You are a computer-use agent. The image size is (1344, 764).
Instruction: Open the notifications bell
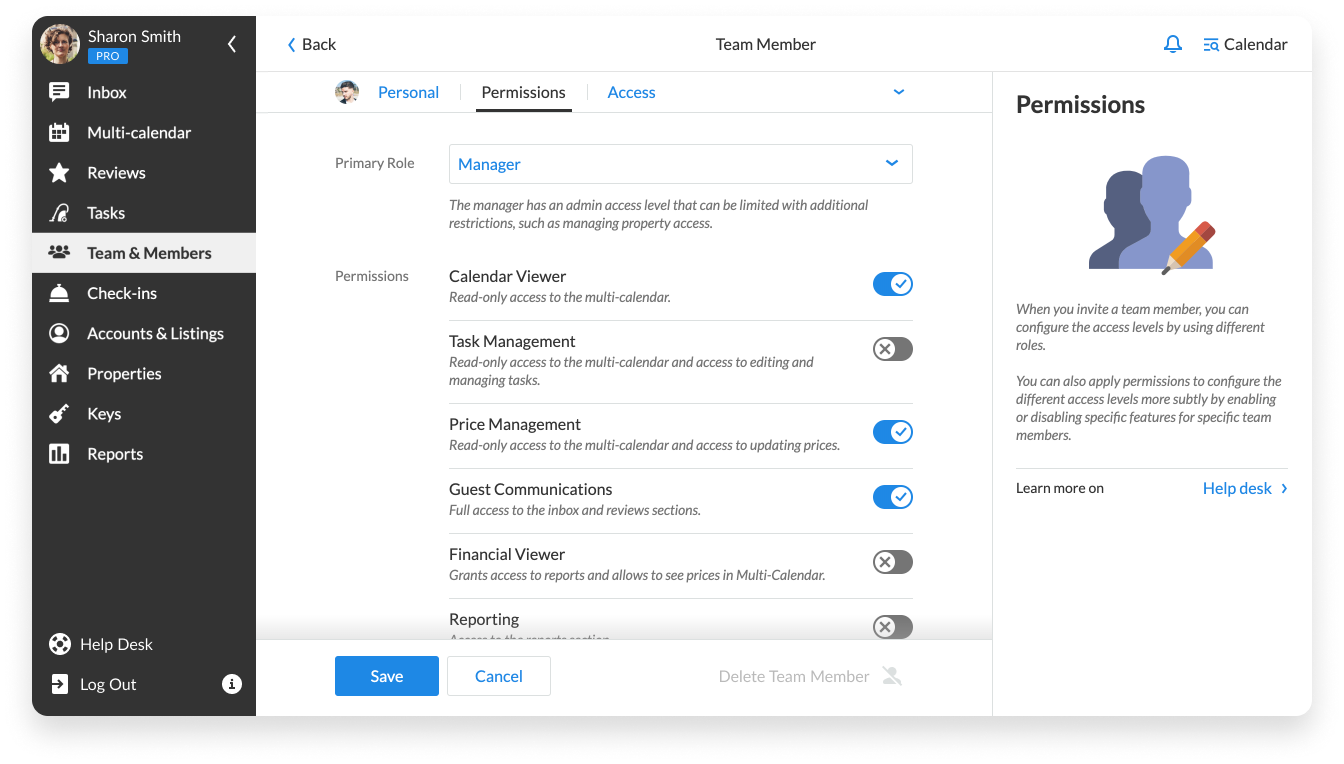point(1172,44)
